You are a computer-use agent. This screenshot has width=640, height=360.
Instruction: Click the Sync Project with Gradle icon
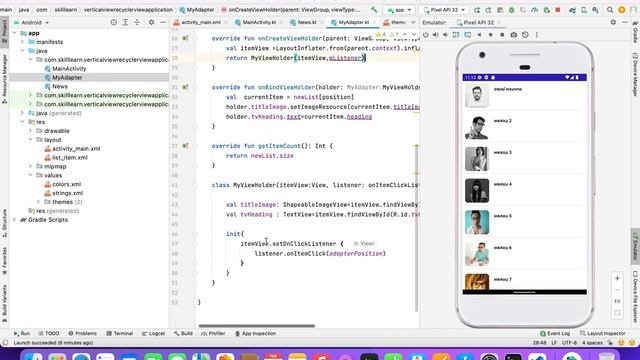(x=572, y=10)
